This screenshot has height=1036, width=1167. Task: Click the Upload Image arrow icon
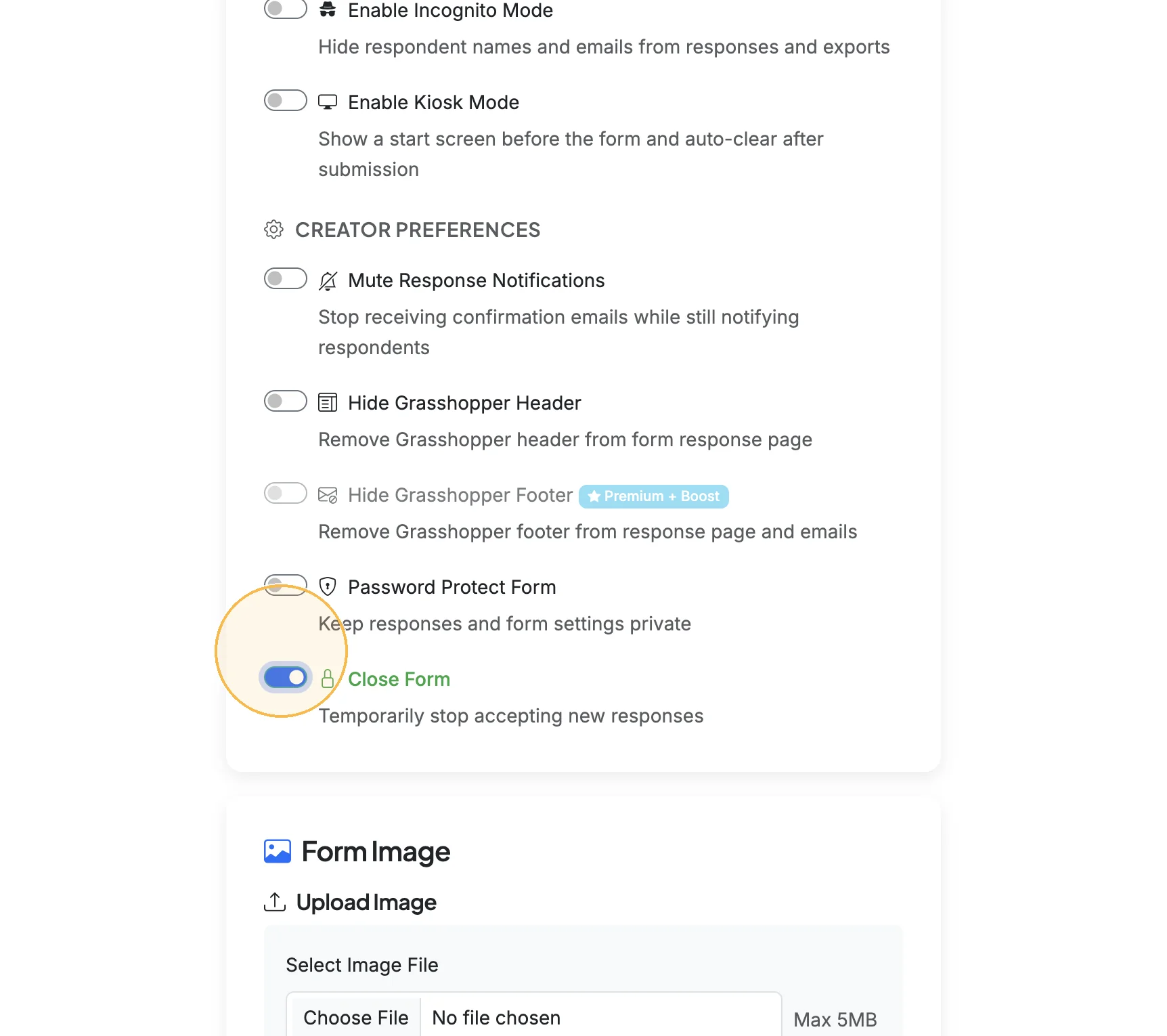pos(274,902)
